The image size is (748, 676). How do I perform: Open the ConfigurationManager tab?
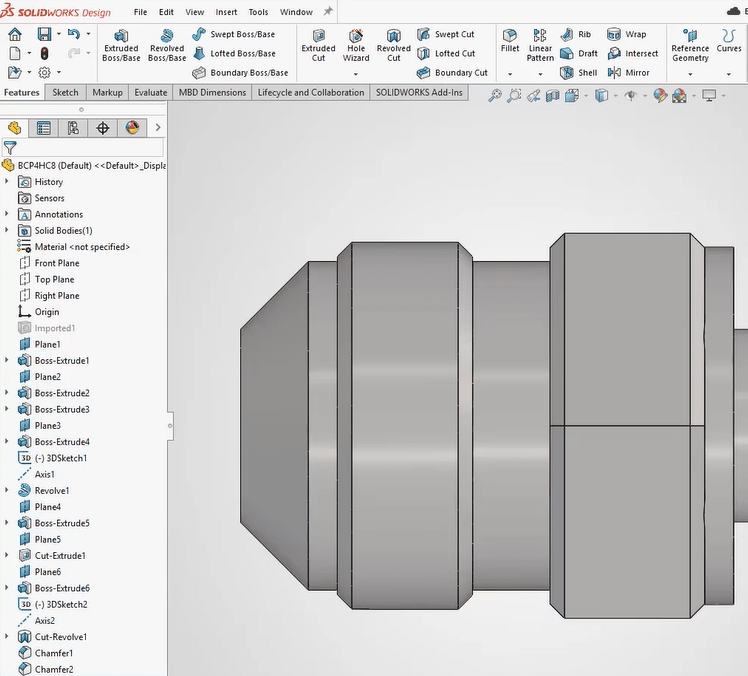(73, 128)
